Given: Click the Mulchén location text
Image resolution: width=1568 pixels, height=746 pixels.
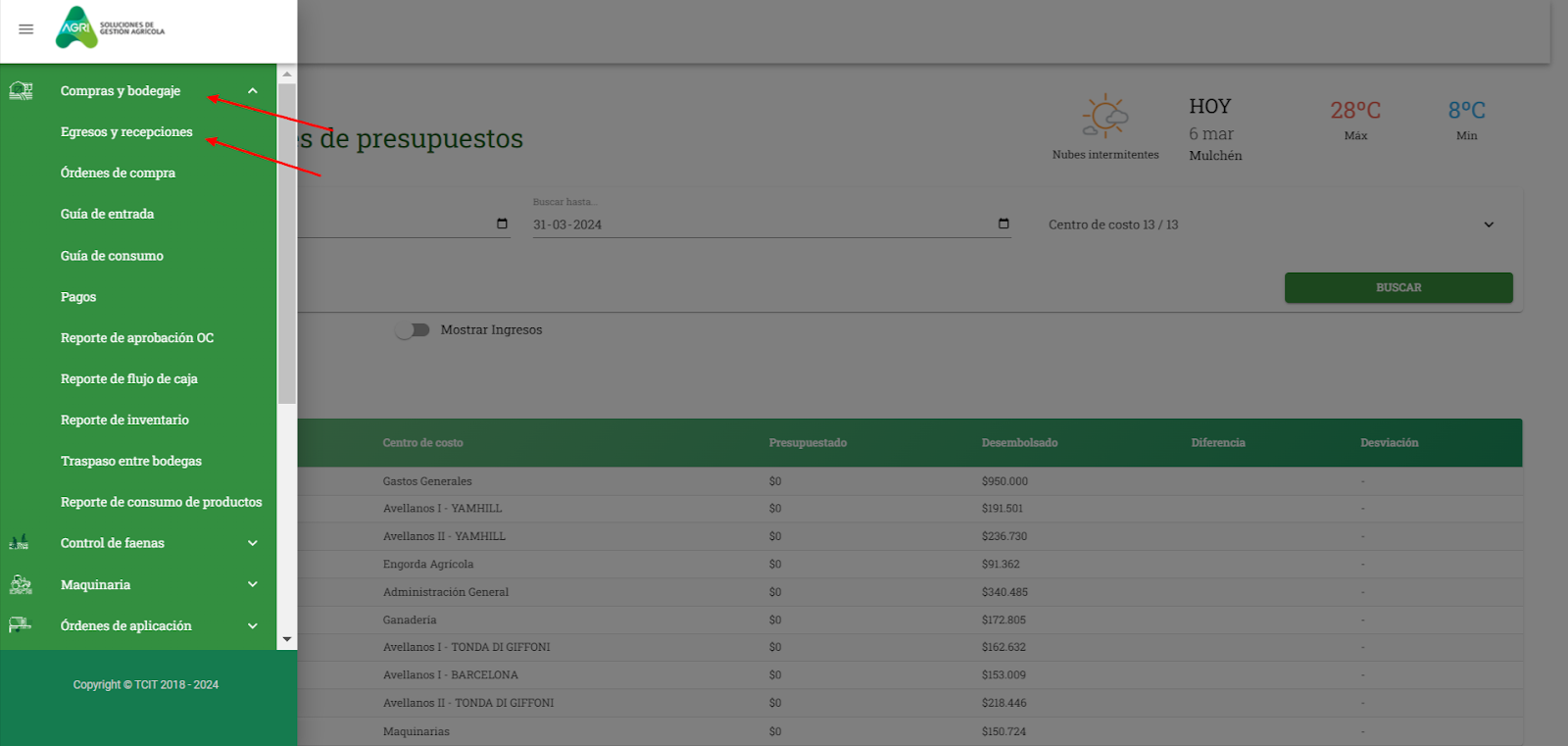Looking at the screenshot, I should 1215,156.
